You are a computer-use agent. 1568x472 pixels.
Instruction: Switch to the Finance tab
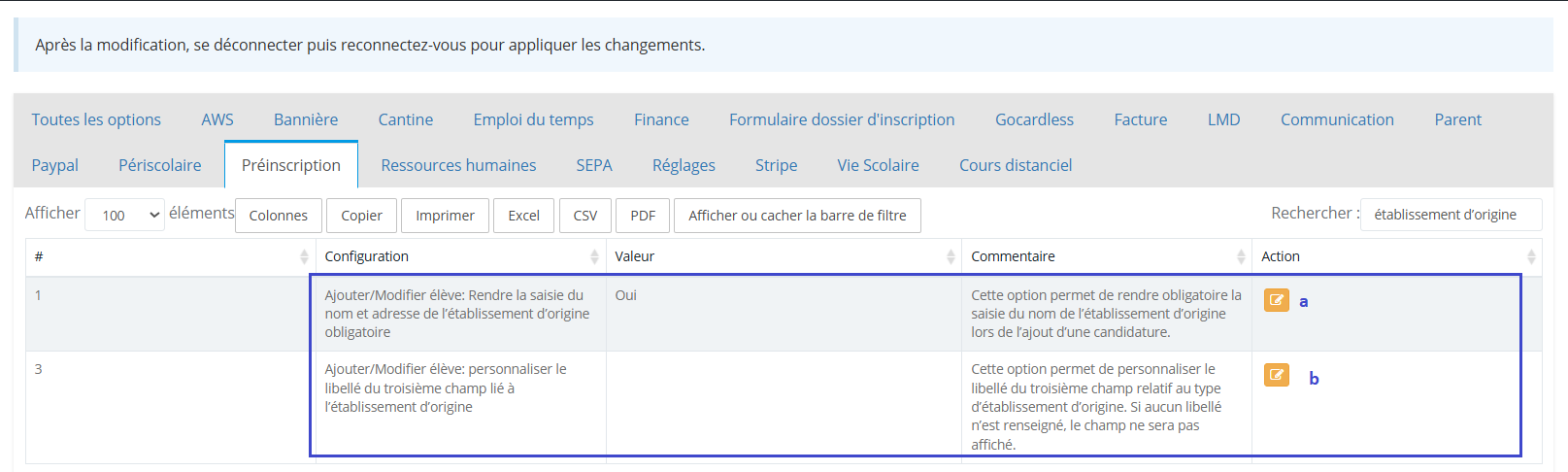coord(661,119)
